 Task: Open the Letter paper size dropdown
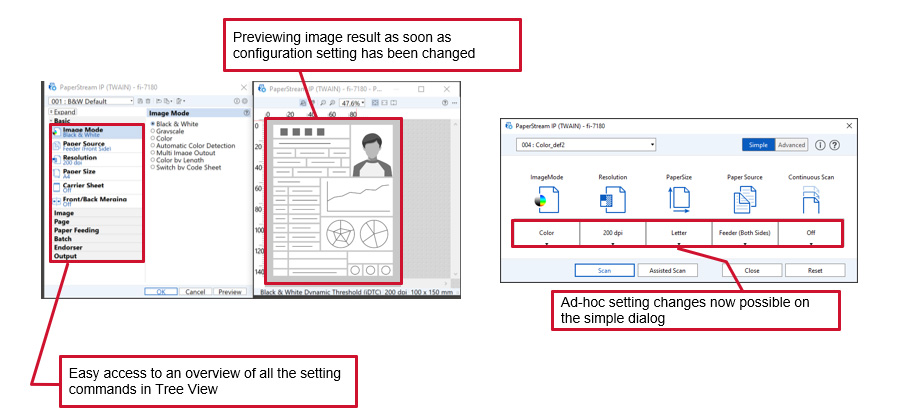[679, 233]
